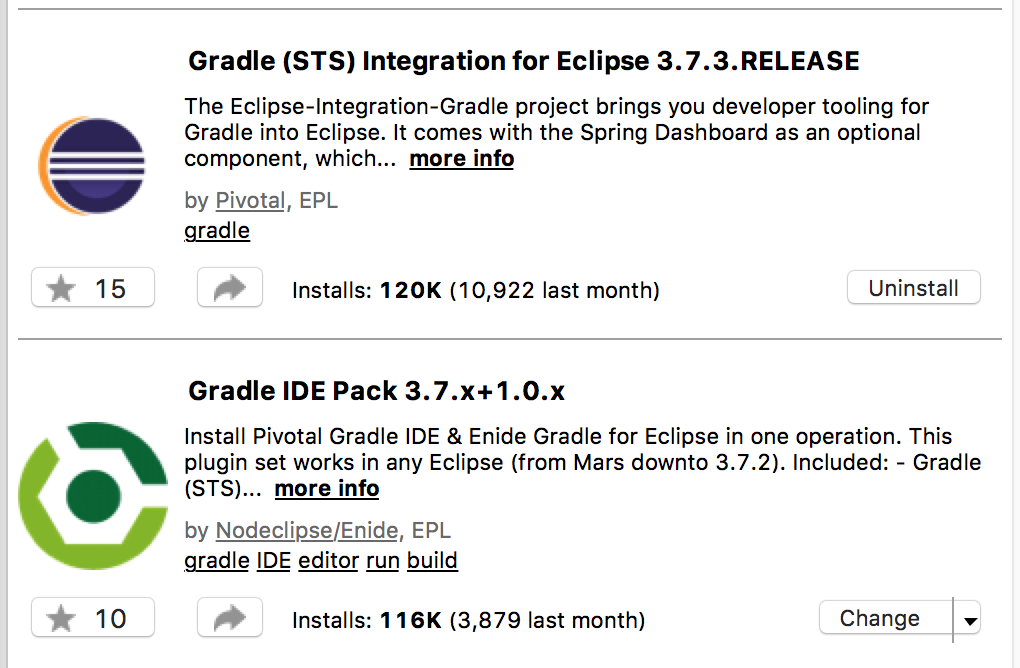The height and width of the screenshot is (668, 1020).
Task: Select the gradle tag under Pivotal entry
Action: (217, 231)
